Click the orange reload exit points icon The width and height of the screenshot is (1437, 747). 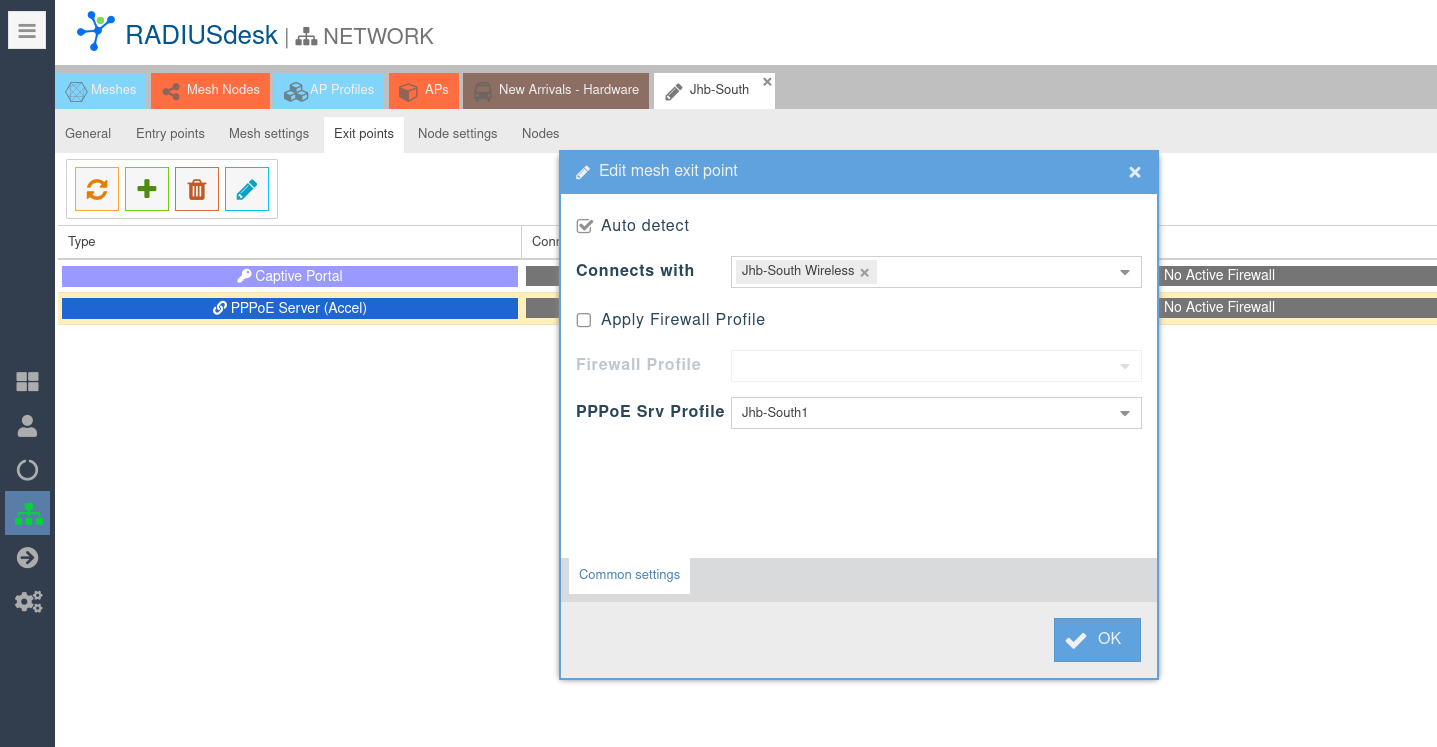tap(97, 189)
